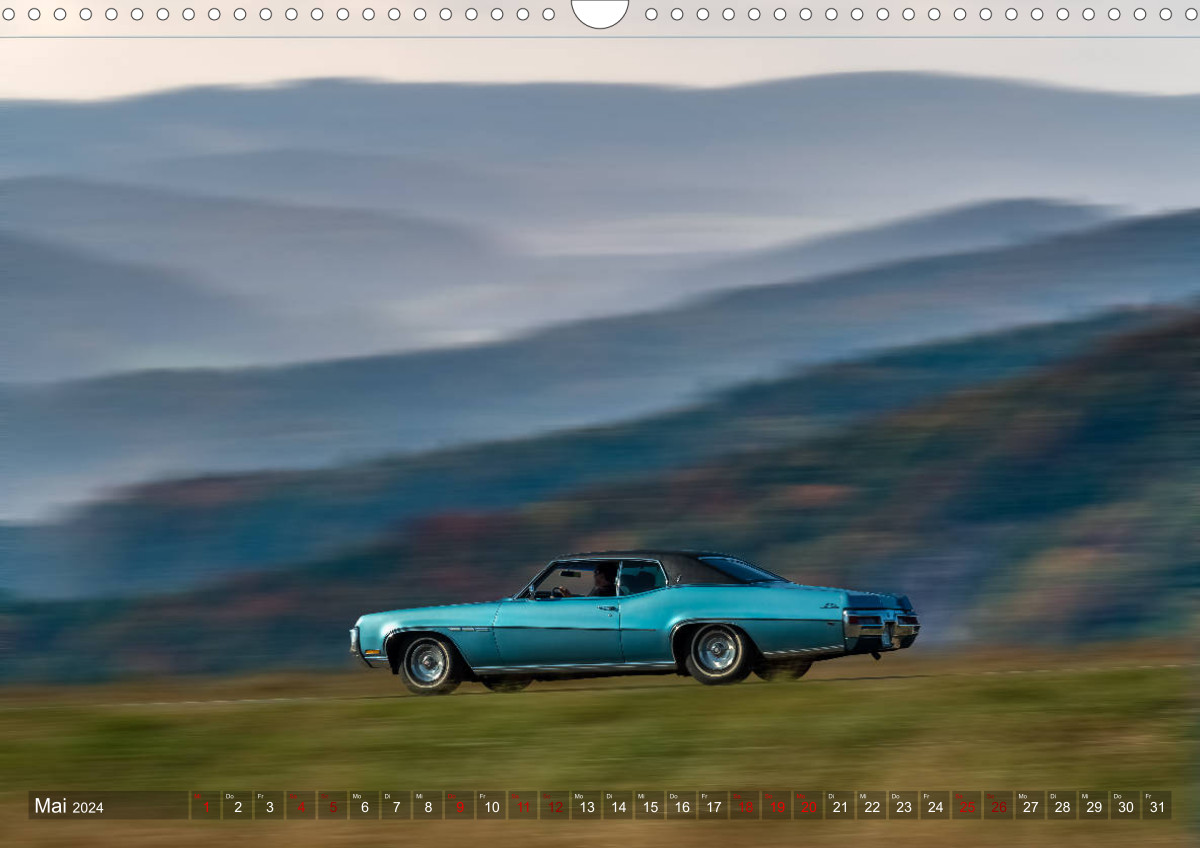Choose day 19 in the date row

pyautogui.click(x=777, y=805)
